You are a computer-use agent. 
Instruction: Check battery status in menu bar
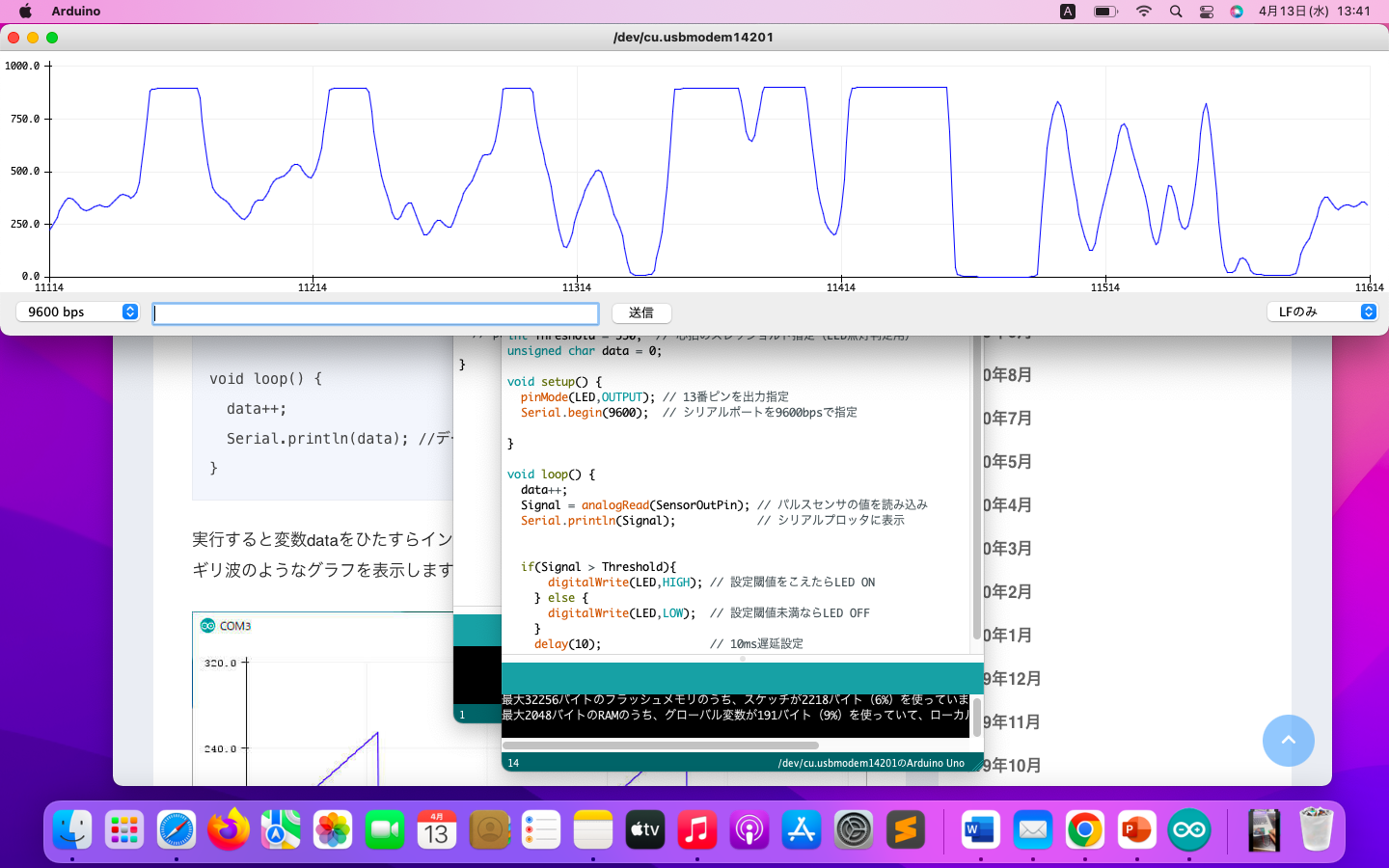point(1105,12)
